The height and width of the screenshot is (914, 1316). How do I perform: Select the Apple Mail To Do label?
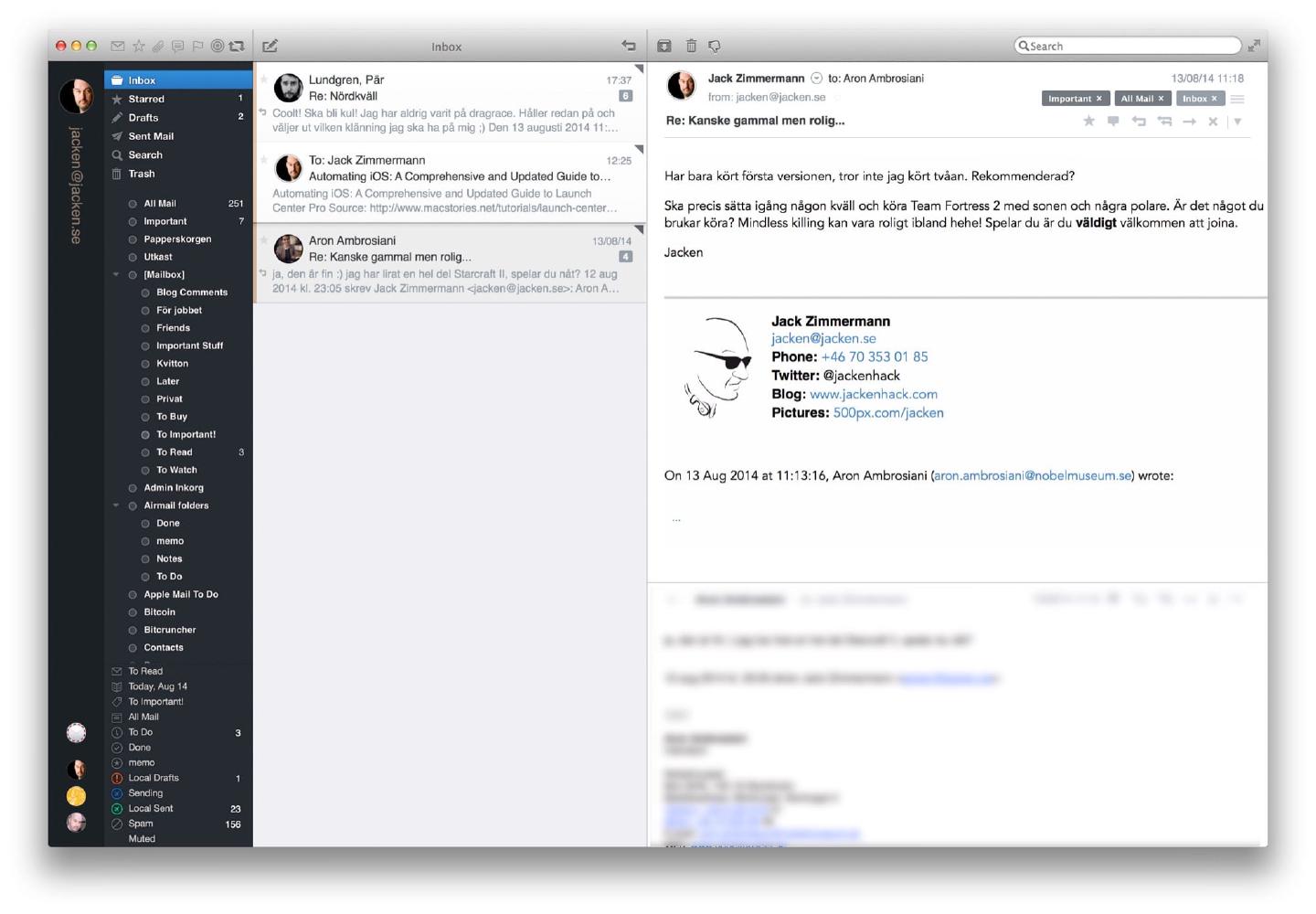pos(181,594)
